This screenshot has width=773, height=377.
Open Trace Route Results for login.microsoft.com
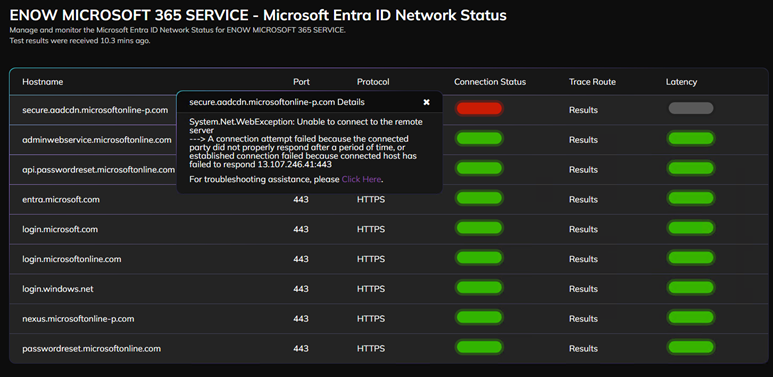pyautogui.click(x=583, y=229)
